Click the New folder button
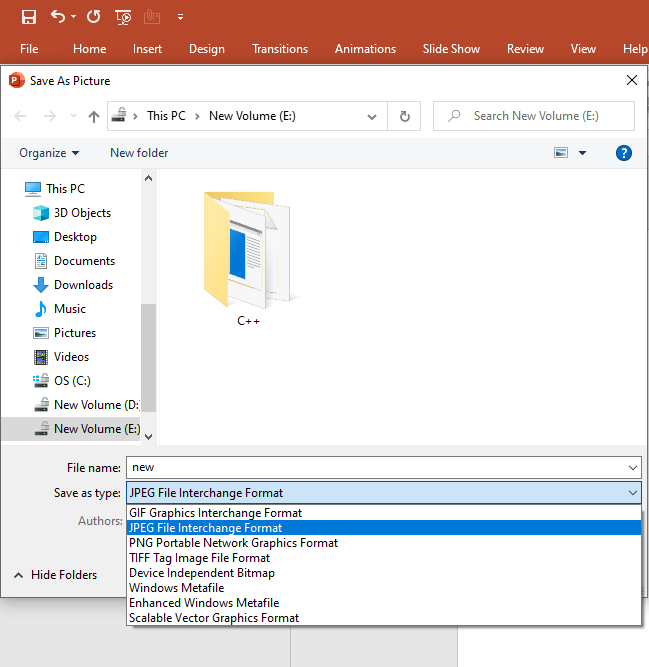Screen dimensions: 649x667 139,153
